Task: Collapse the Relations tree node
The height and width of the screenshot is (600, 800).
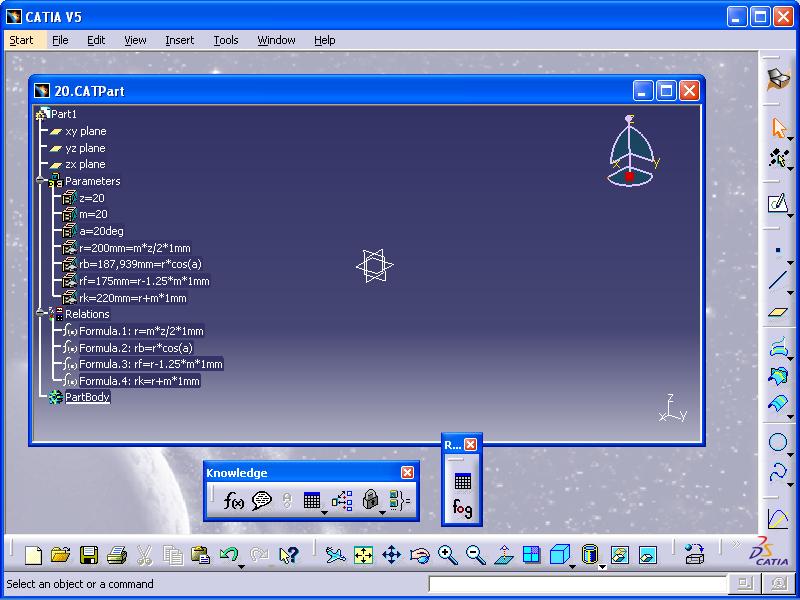Action: tap(41, 314)
